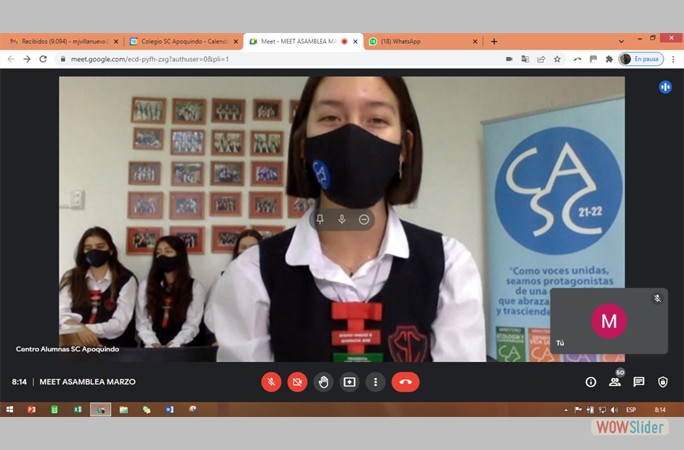
Task: Turn on the camera in Meet
Action: click(297, 382)
